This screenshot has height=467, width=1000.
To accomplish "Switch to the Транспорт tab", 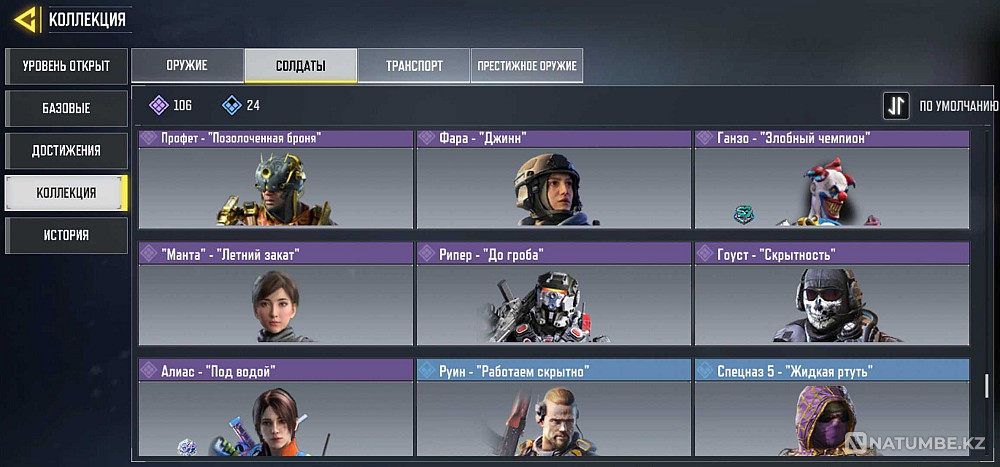I will coord(414,66).
